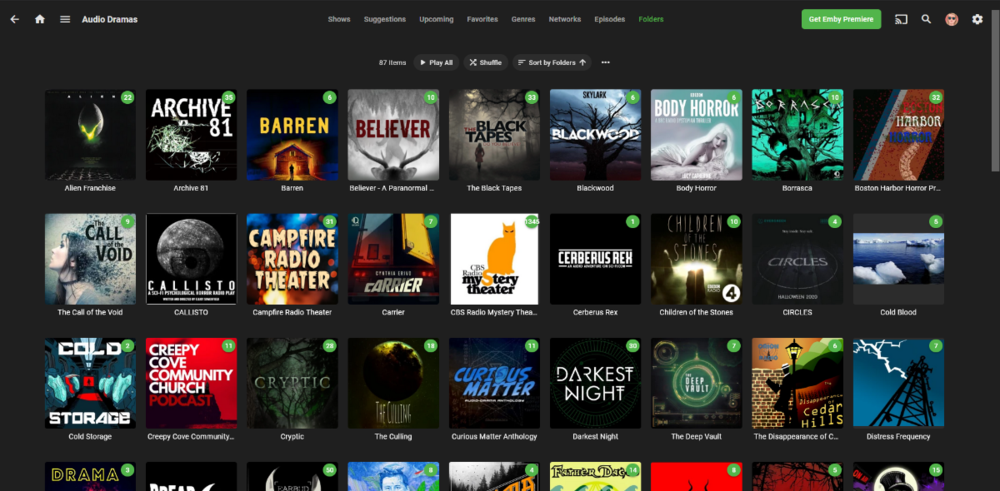The width and height of the screenshot is (1000, 491).
Task: Open the Cryptic cover thumbnail
Action: point(292,383)
